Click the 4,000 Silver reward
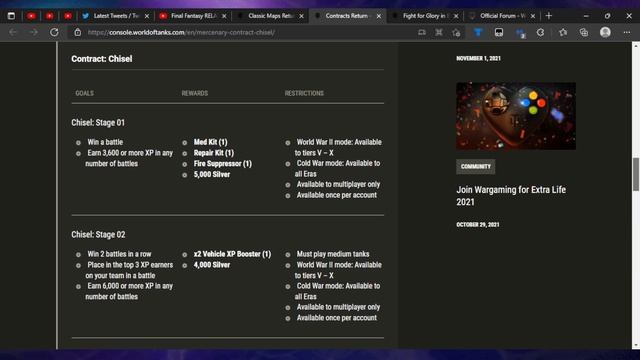This screenshot has height=360, width=640. tap(212, 265)
